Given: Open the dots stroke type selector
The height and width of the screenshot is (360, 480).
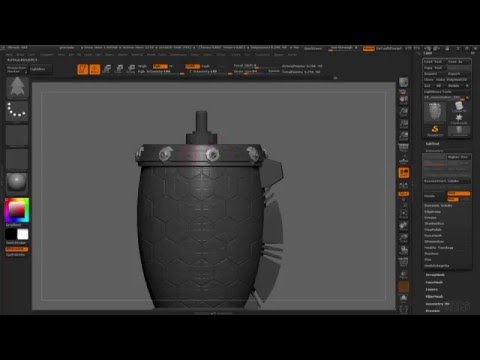Looking at the screenshot, I should [x=17, y=110].
